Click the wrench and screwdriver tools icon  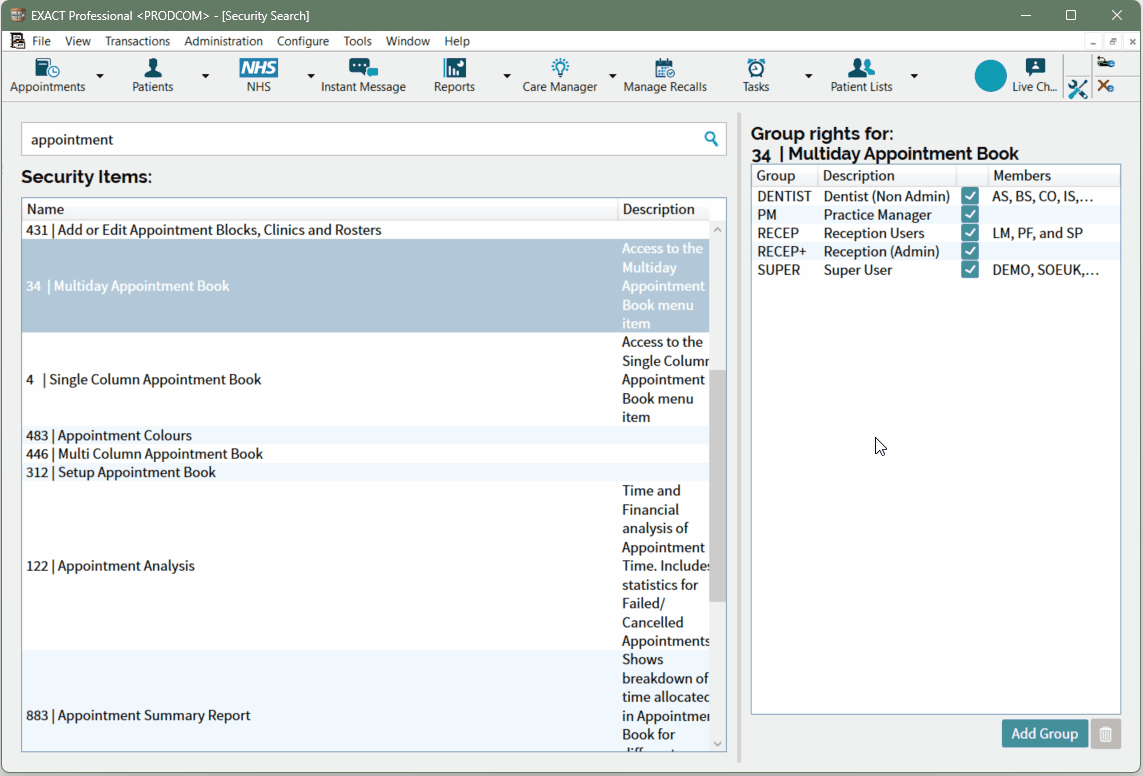pos(1077,89)
